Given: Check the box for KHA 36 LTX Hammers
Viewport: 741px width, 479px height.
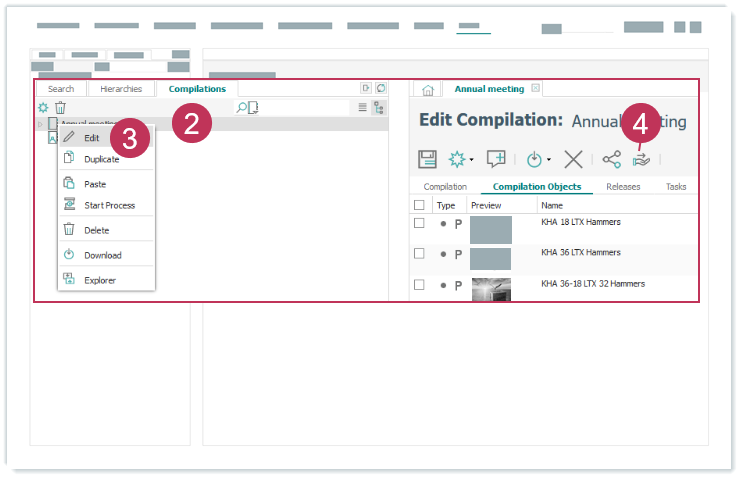Looking at the screenshot, I should 420,254.
